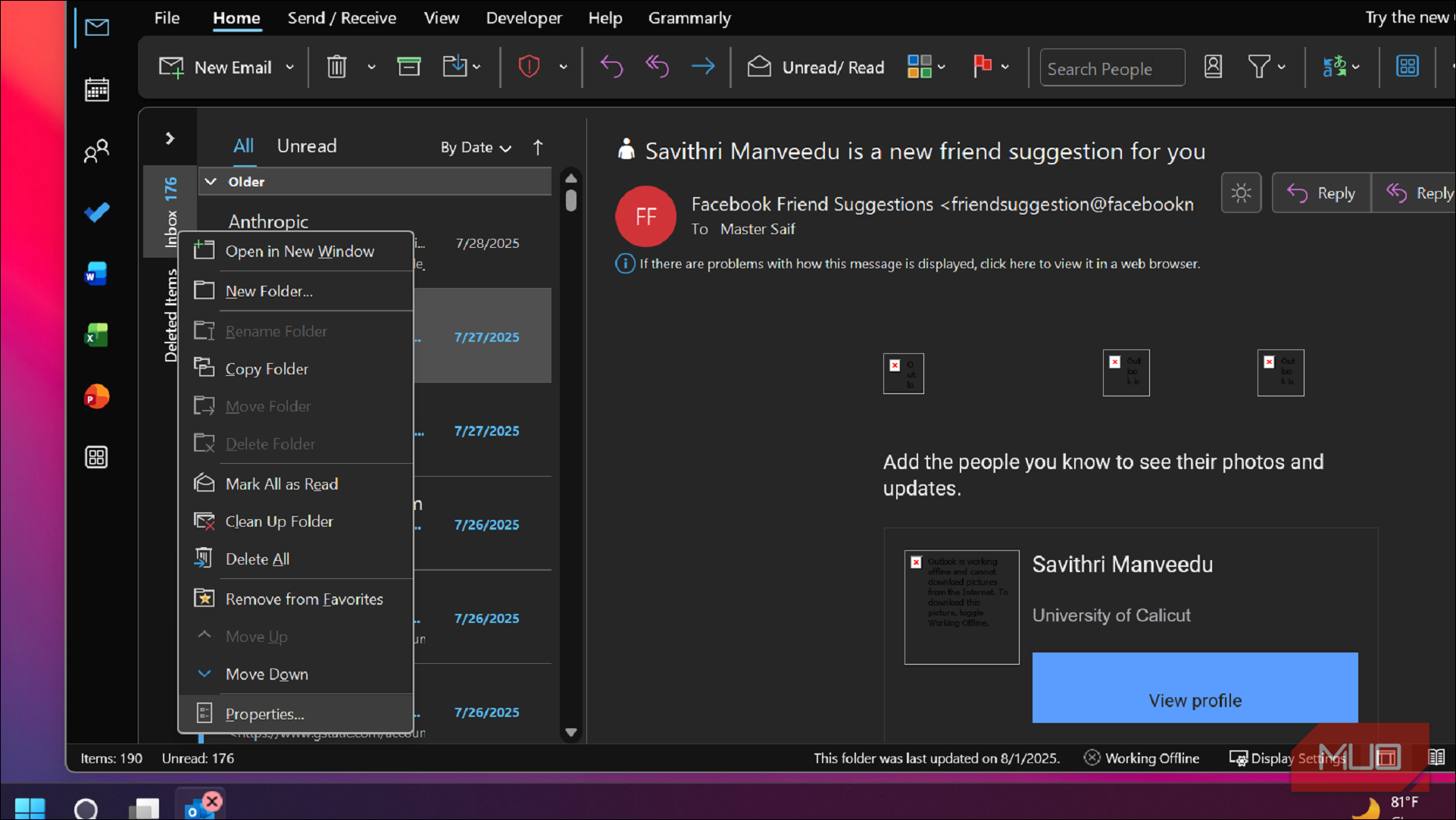Report the message with the shield icon
Screen dimensions: 1456x820
[x=529, y=67]
